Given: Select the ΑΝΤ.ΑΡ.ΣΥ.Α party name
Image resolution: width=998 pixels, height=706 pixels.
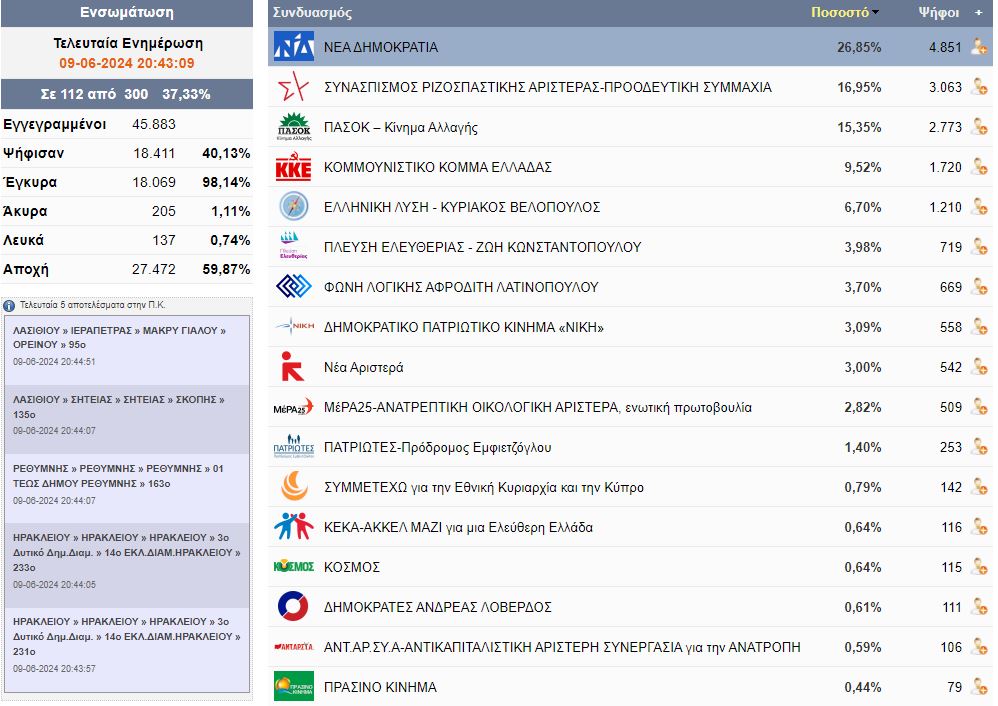Looking at the screenshot, I should coord(562,647).
